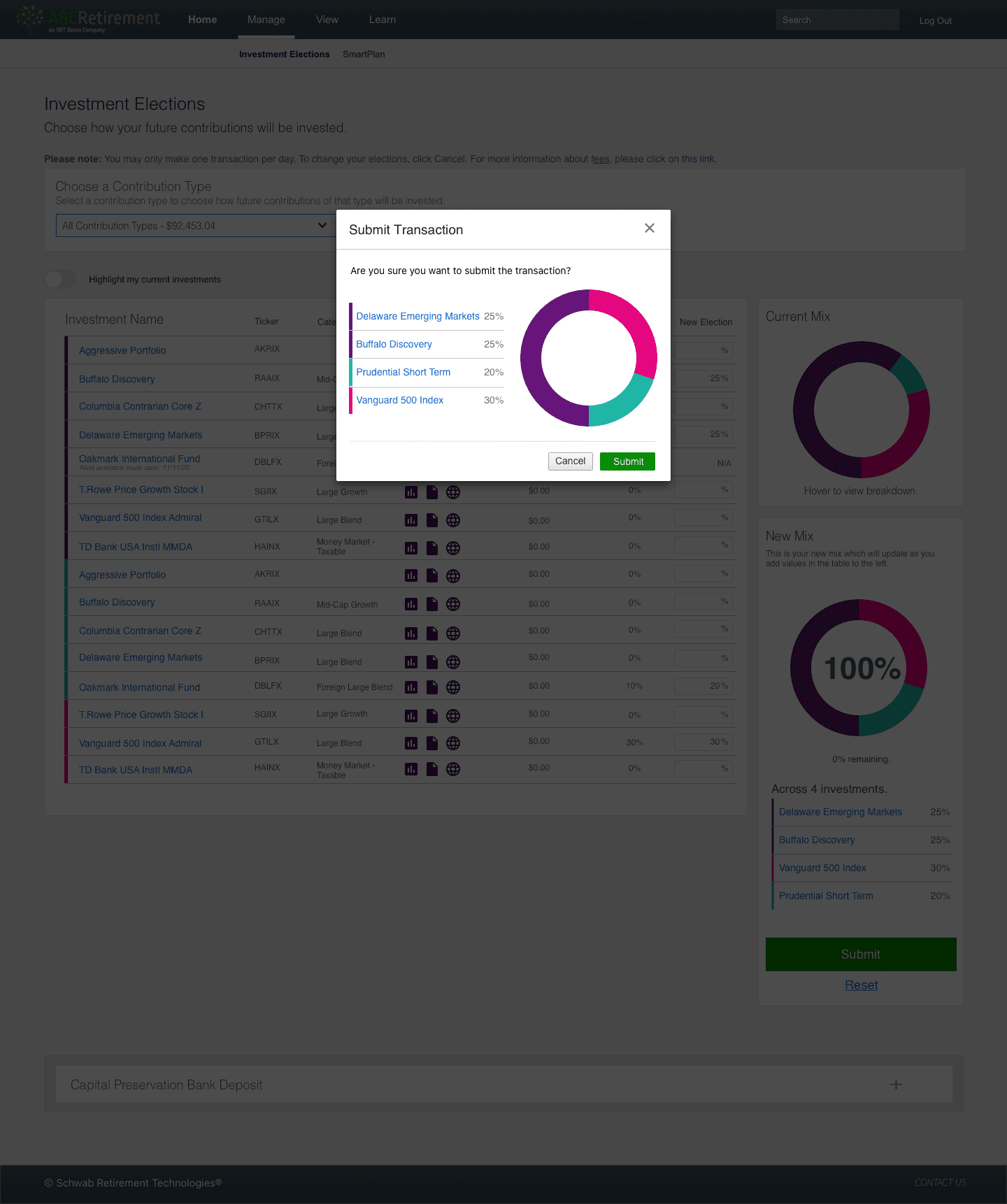The width and height of the screenshot is (1007, 1204).
Task: Open Prudential Short Term link in dialog
Action: point(403,372)
